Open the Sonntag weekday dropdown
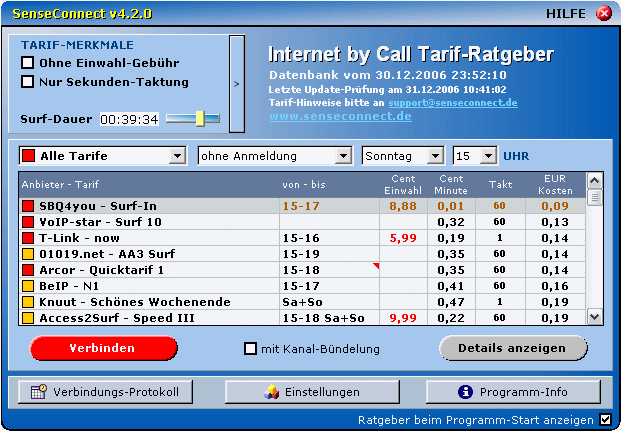This screenshot has width=621, height=431. [435, 156]
